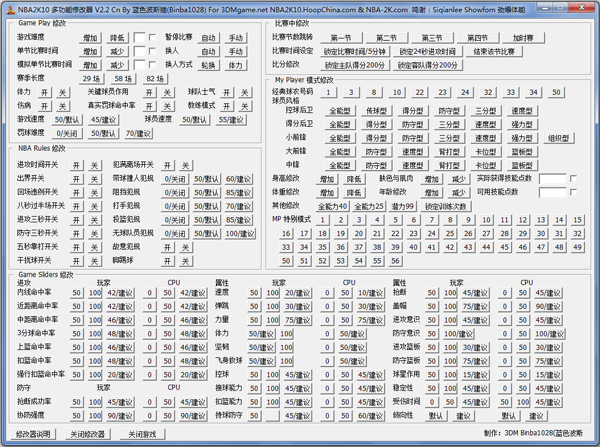
Task: Switch 伤病 off using 关
Action: [62, 106]
